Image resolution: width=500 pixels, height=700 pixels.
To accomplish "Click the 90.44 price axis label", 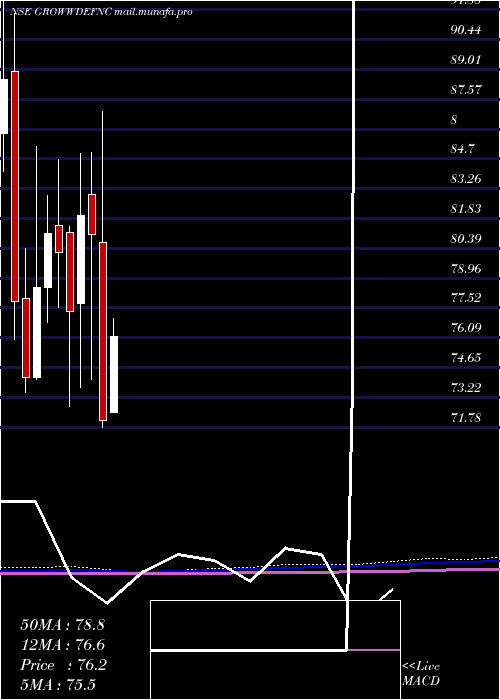I will pos(466,30).
